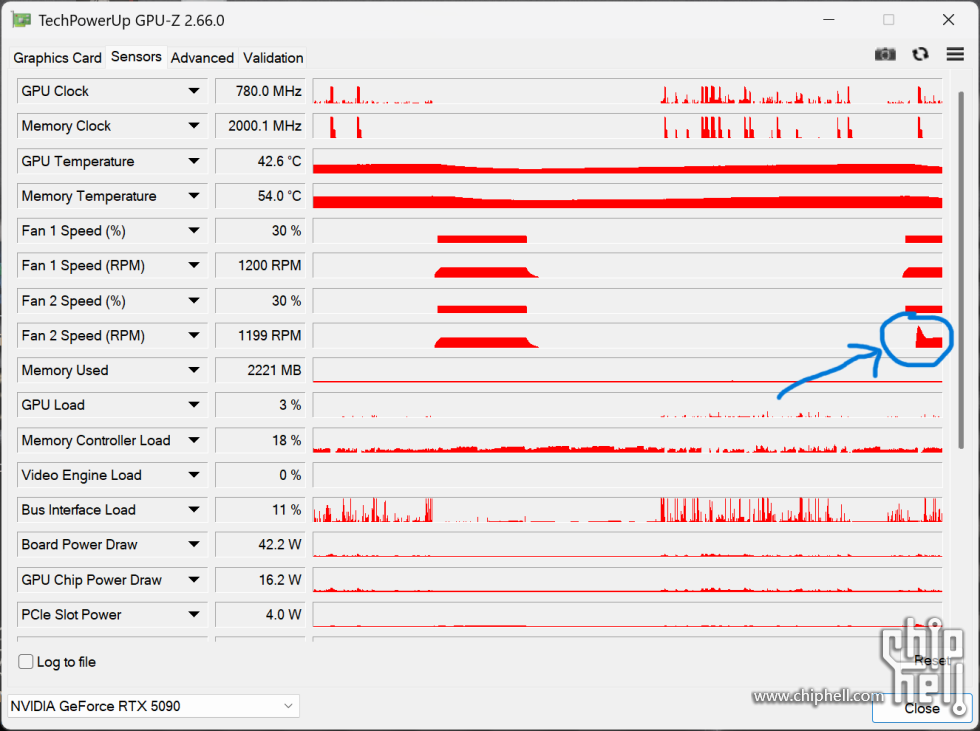This screenshot has height=731, width=980.
Task: Take a screenshot with the camera icon
Action: click(885, 54)
